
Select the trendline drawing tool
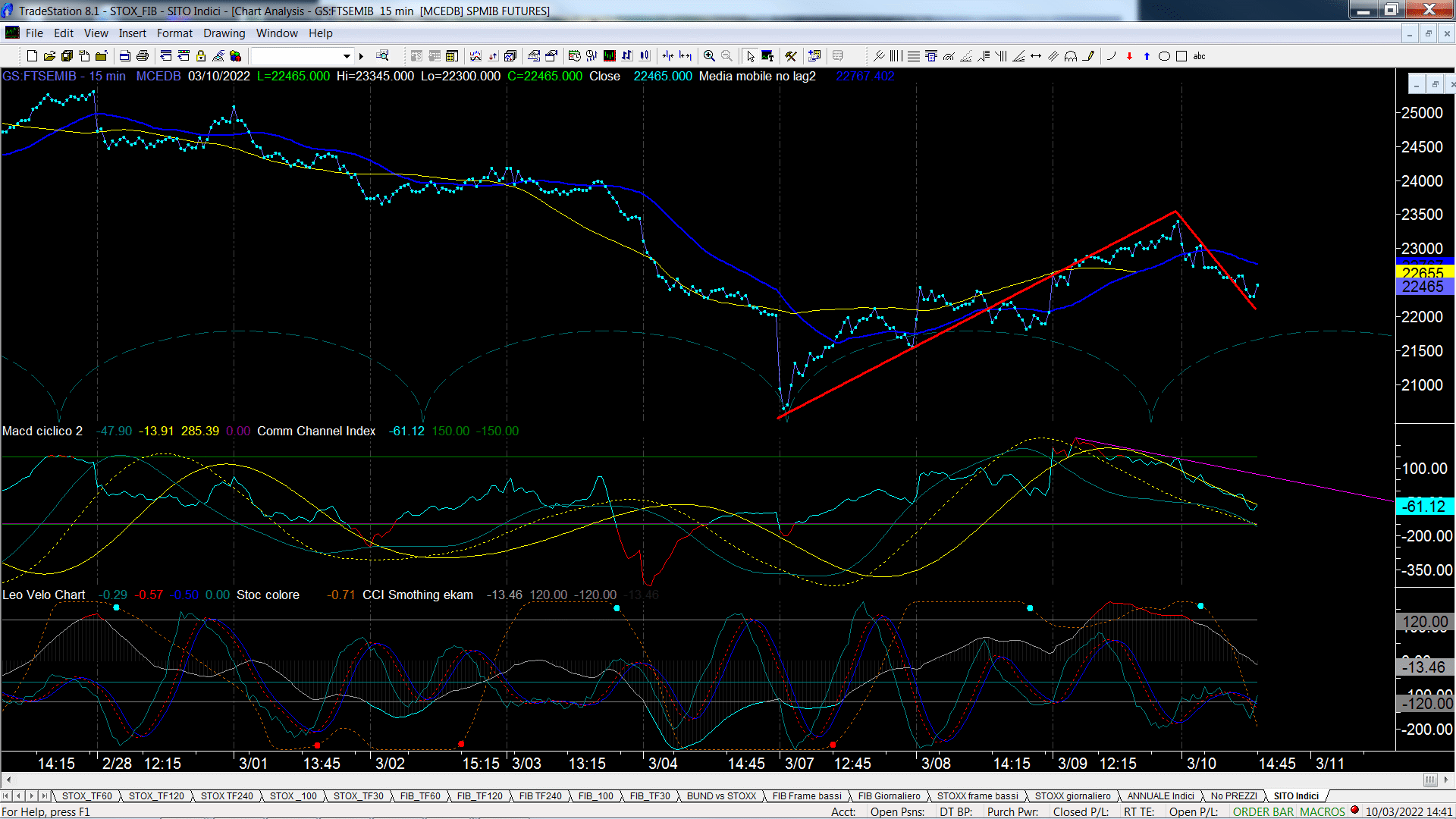click(x=879, y=56)
